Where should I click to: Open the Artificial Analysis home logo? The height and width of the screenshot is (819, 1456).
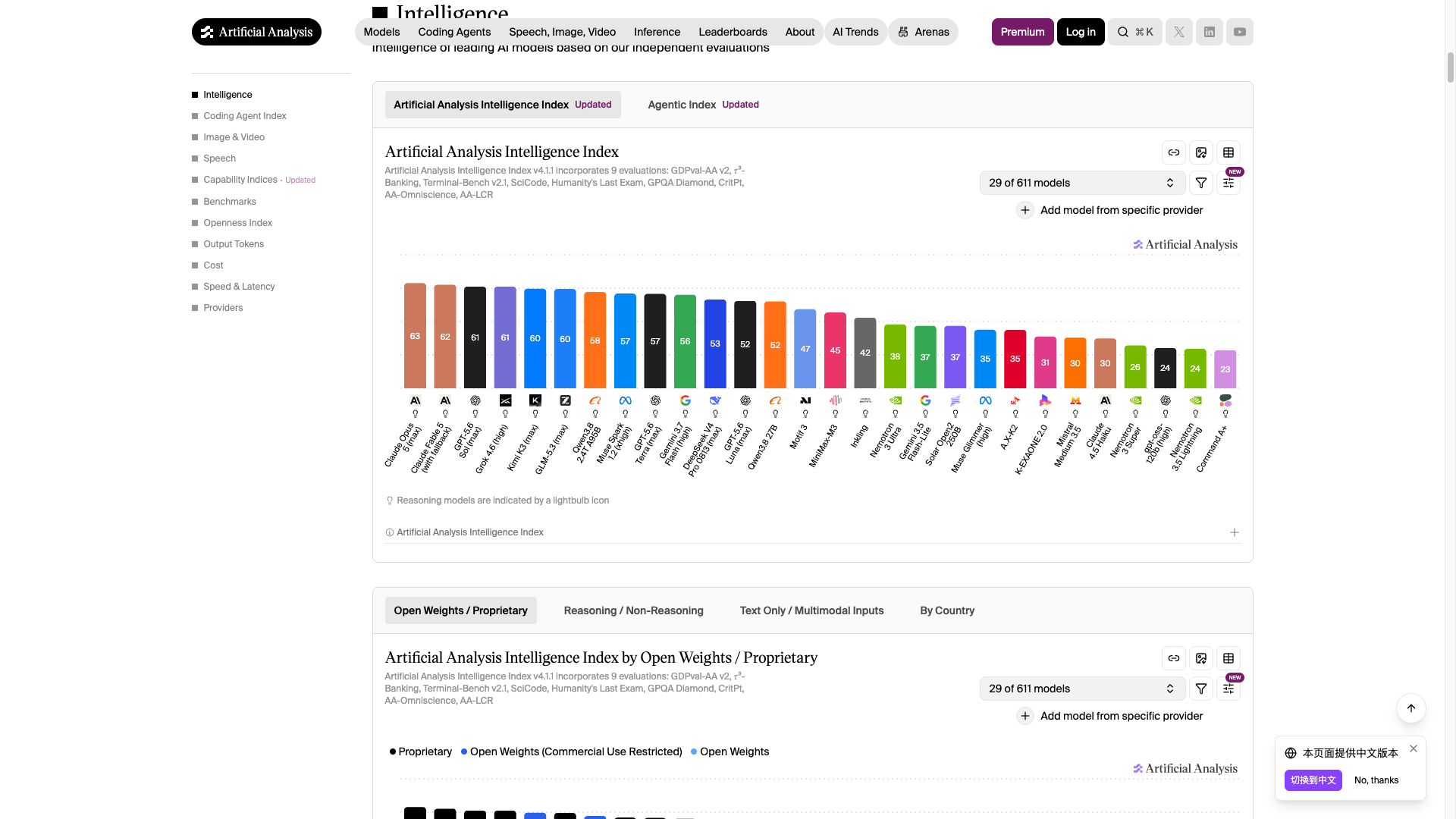click(x=256, y=32)
